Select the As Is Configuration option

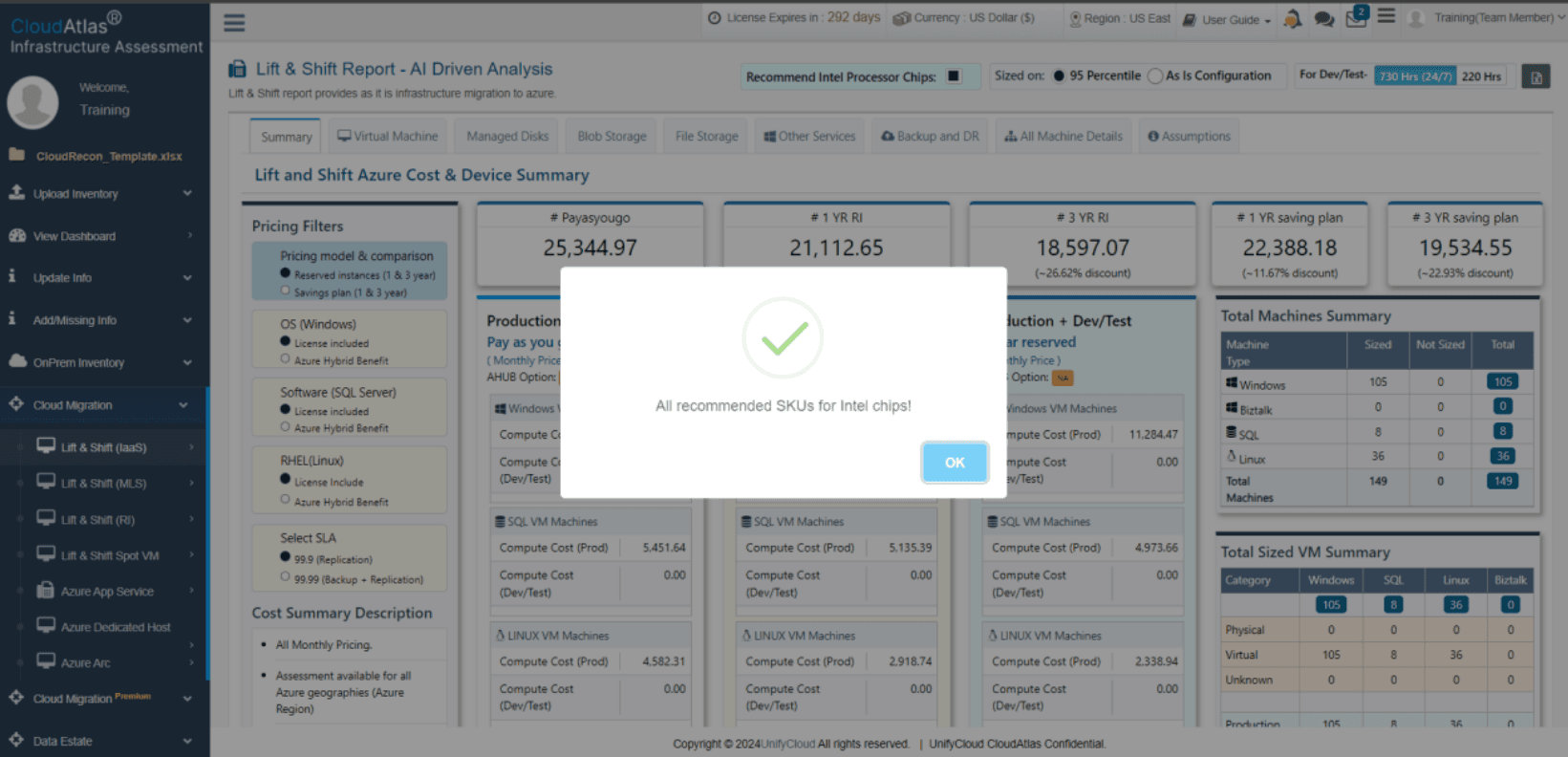1155,76
